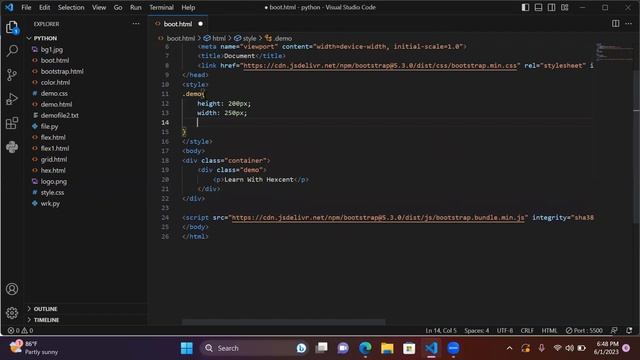Image resolution: width=640 pixels, height=360 pixels.
Task: Expand the OUTLINE section
Action: pyautogui.click(x=45, y=309)
